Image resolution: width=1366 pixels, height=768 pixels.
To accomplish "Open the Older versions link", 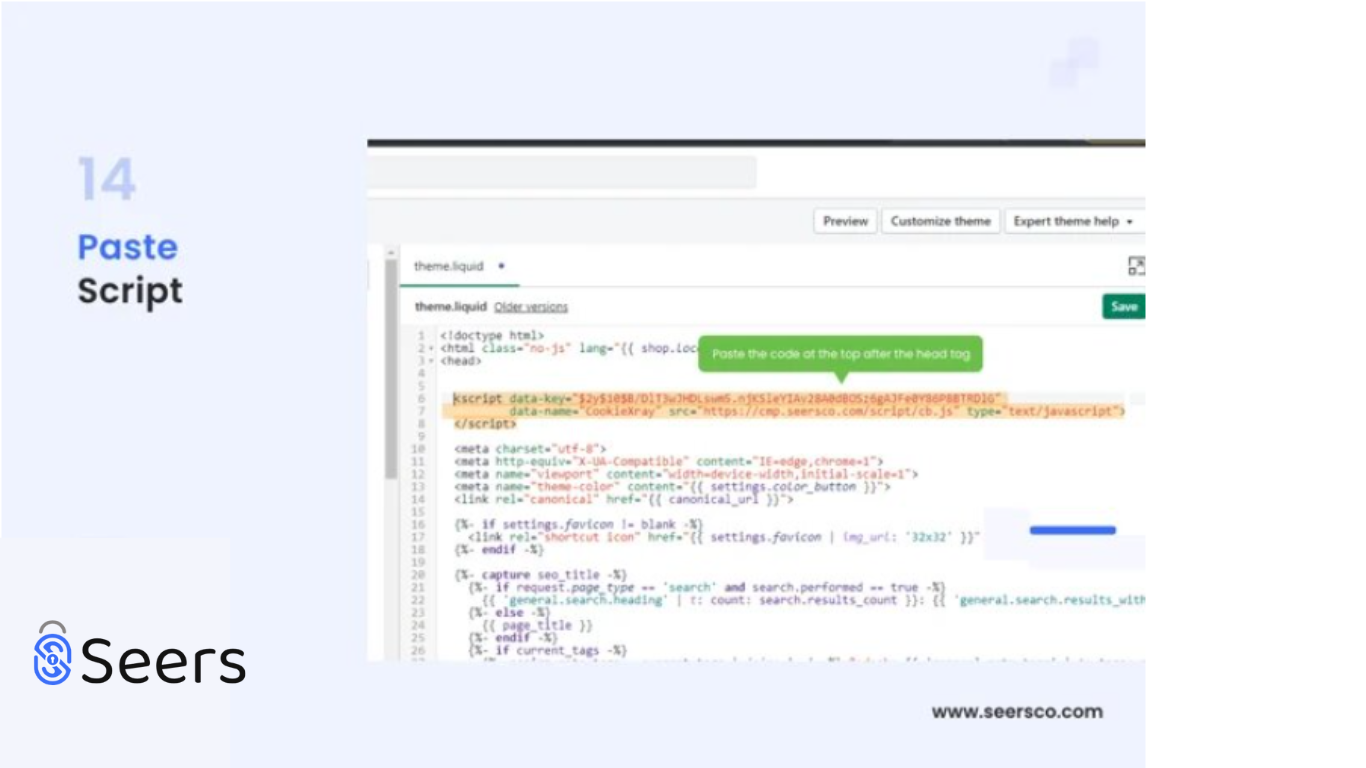I will click(x=531, y=307).
